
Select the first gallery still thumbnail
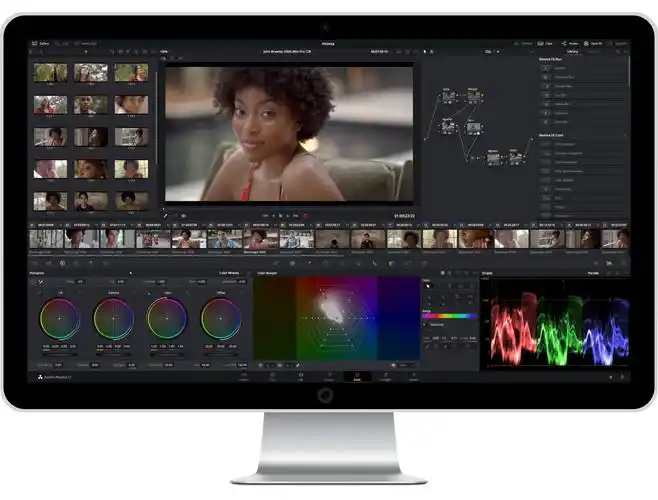click(x=50, y=73)
